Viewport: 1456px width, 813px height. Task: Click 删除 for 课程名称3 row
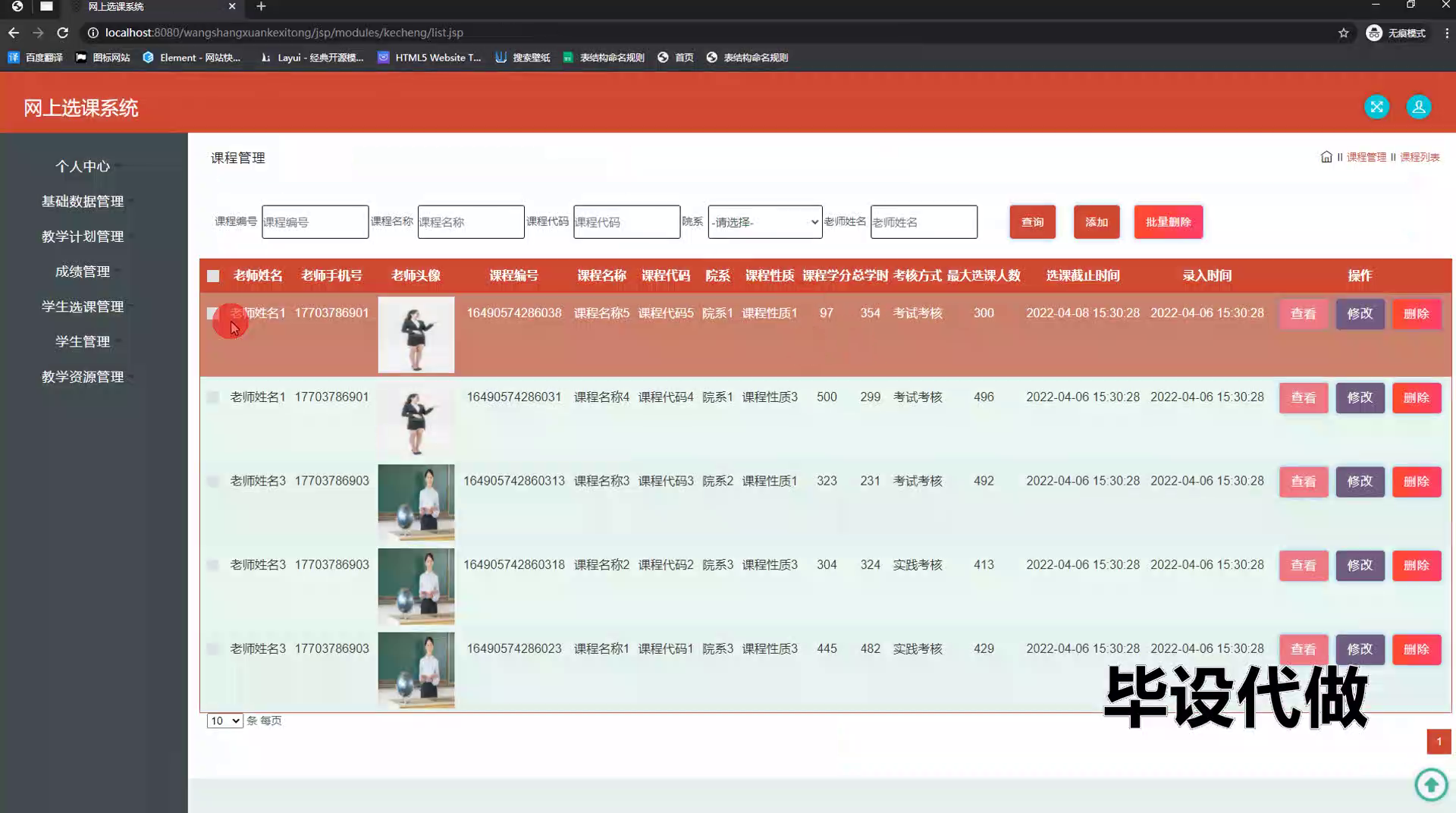(1417, 482)
